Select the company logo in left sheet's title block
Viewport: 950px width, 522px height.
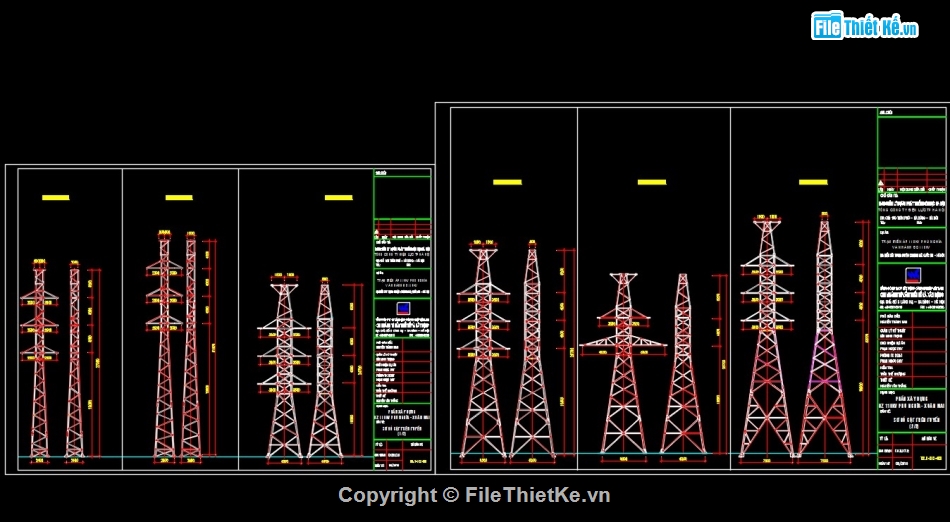point(402,308)
